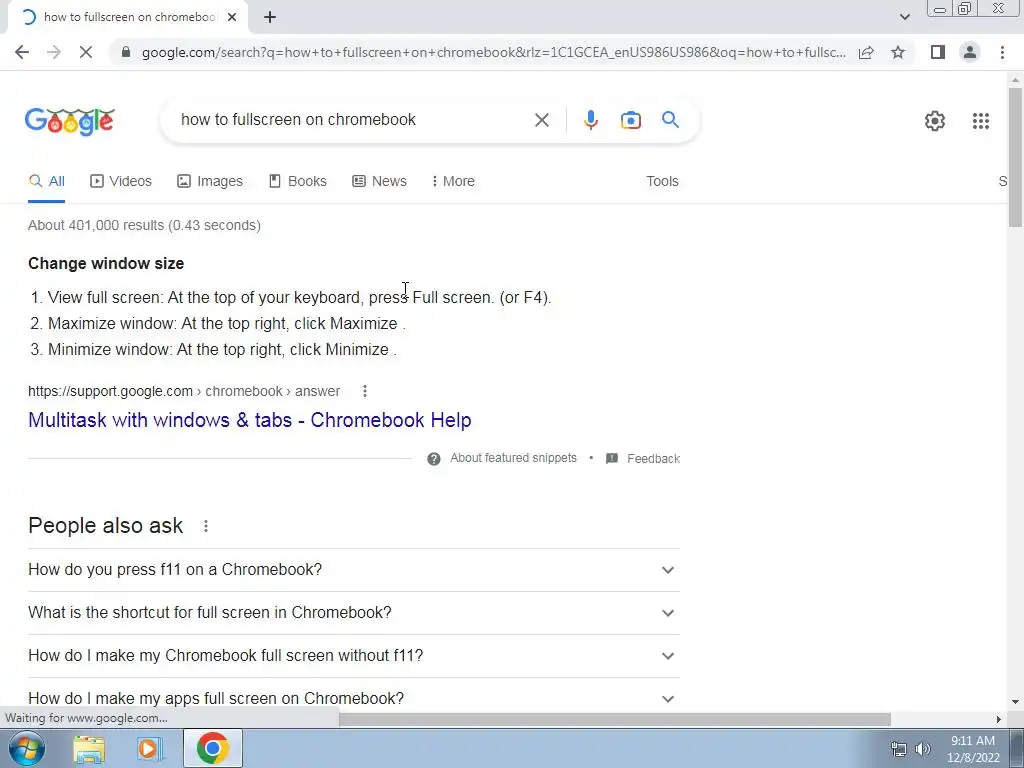Launch Windows Media Player from taskbar
The width and height of the screenshot is (1024, 768).
point(150,749)
